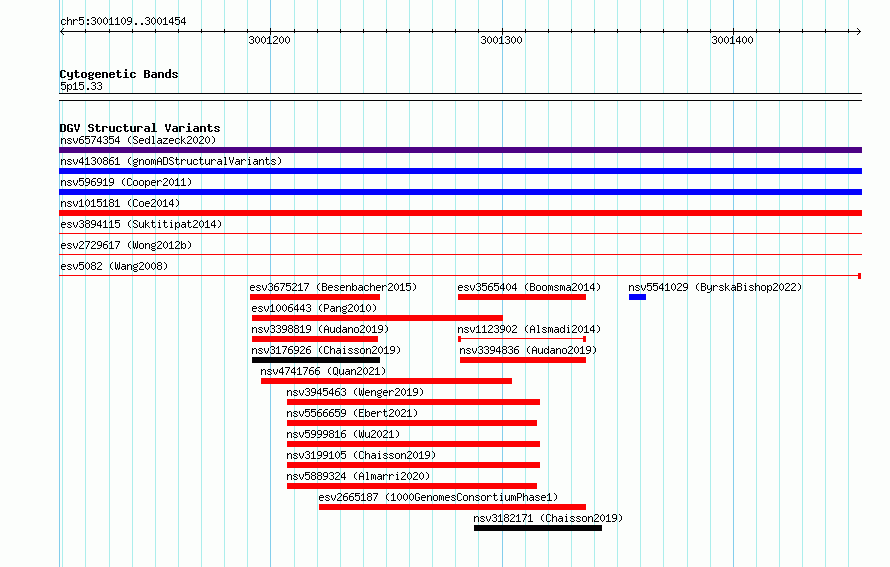
Task: Click red bar under nsv3945463 Wenger2019
Action: coord(413,402)
